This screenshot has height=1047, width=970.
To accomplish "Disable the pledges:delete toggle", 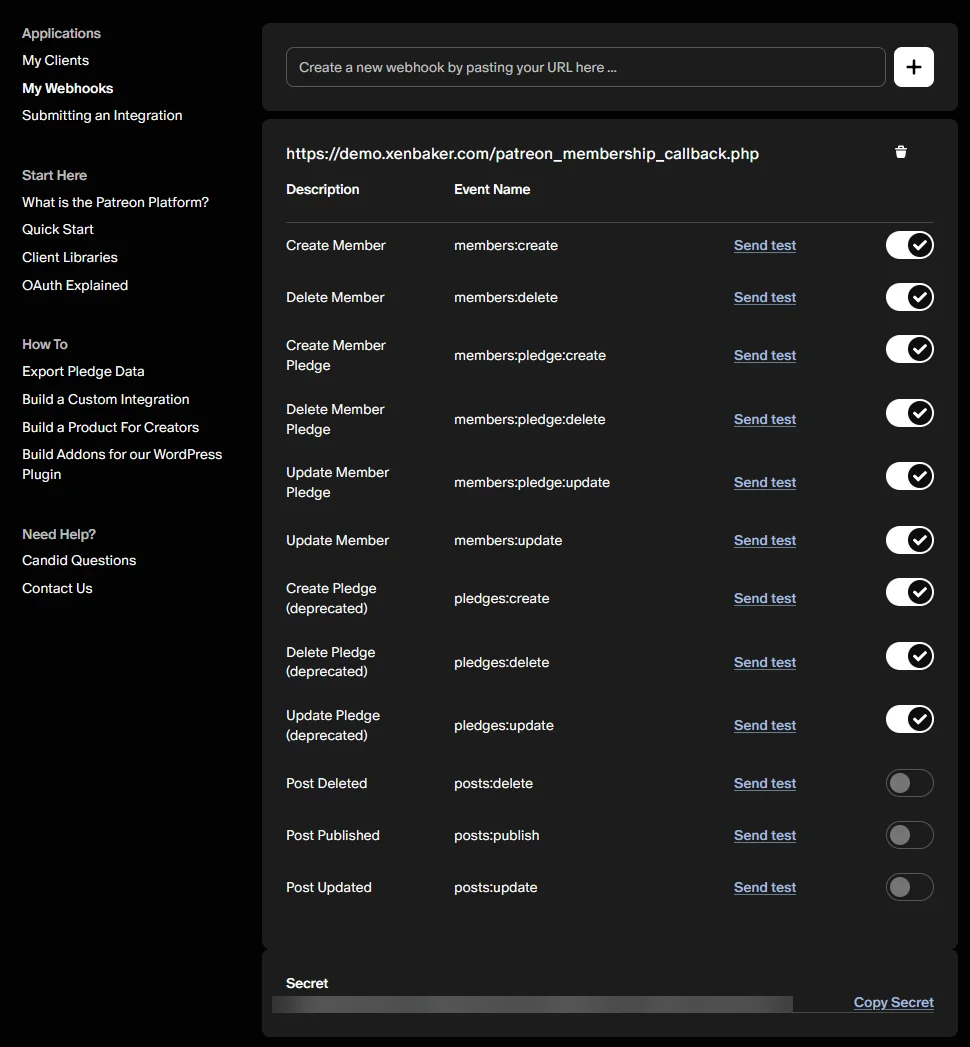I will [909, 656].
